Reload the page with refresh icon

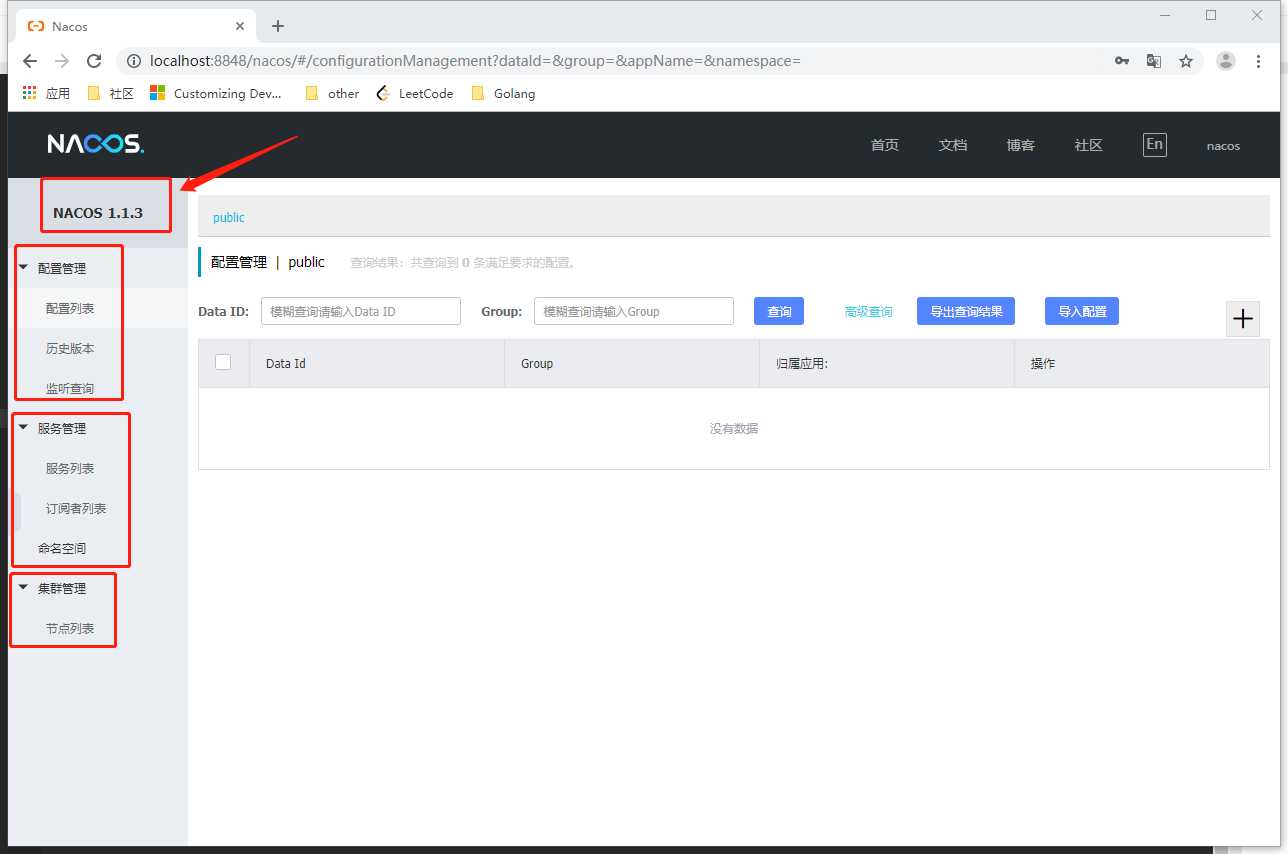[x=94, y=61]
